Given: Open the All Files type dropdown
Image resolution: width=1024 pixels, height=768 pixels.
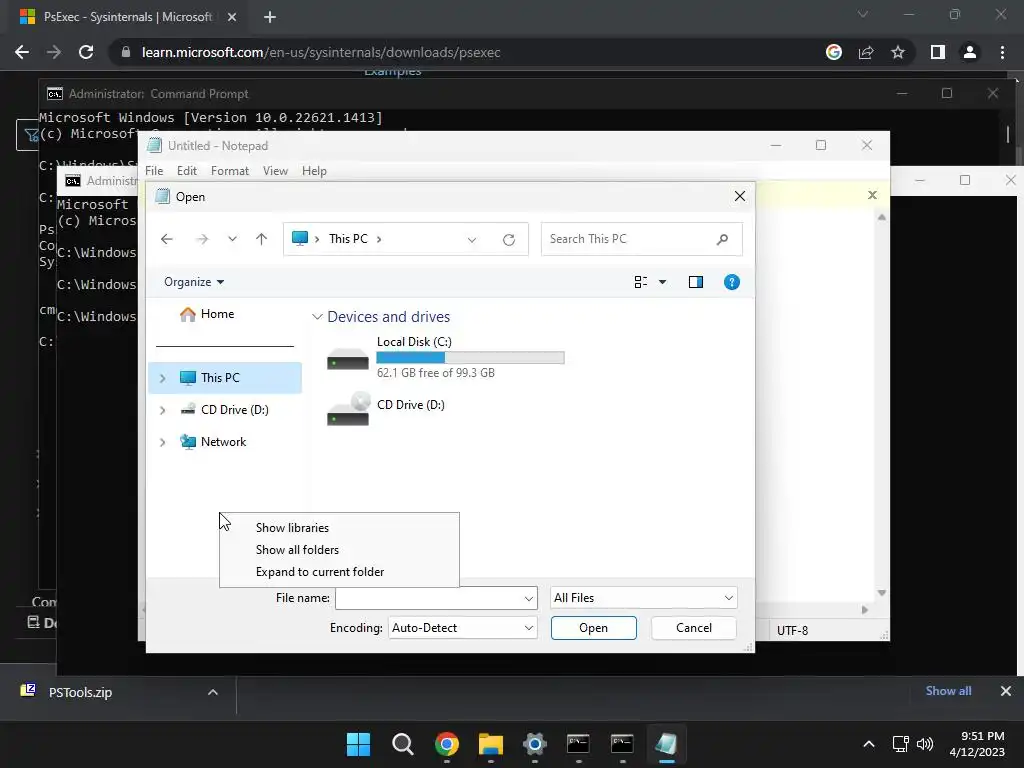Looking at the screenshot, I should 644,598.
